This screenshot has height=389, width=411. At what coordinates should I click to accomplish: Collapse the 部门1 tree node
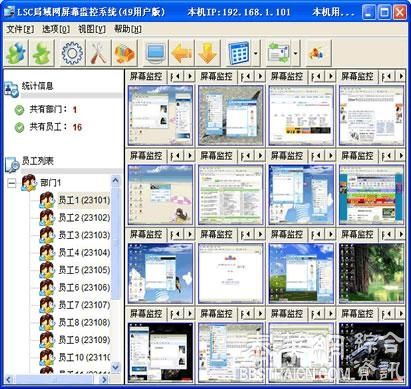pyautogui.click(x=12, y=183)
